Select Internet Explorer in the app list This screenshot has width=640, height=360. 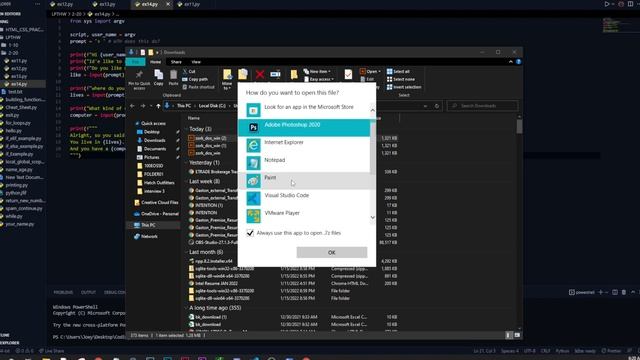(x=304, y=145)
